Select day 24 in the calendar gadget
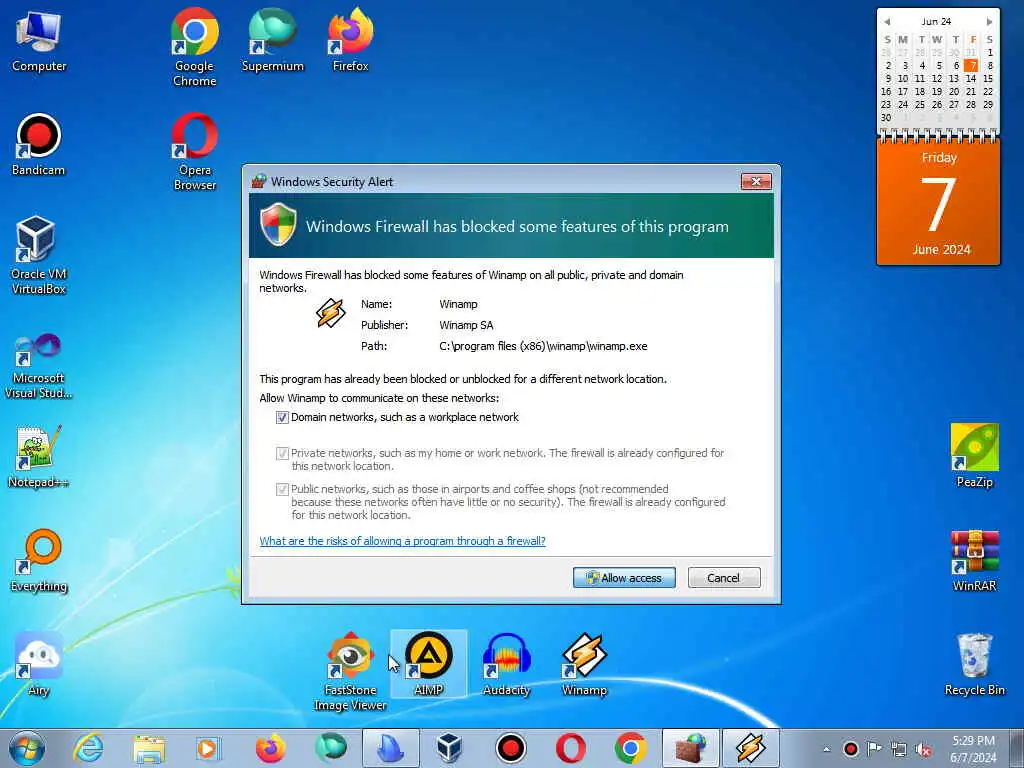Screen dimensions: 1024x768 pos(903,104)
